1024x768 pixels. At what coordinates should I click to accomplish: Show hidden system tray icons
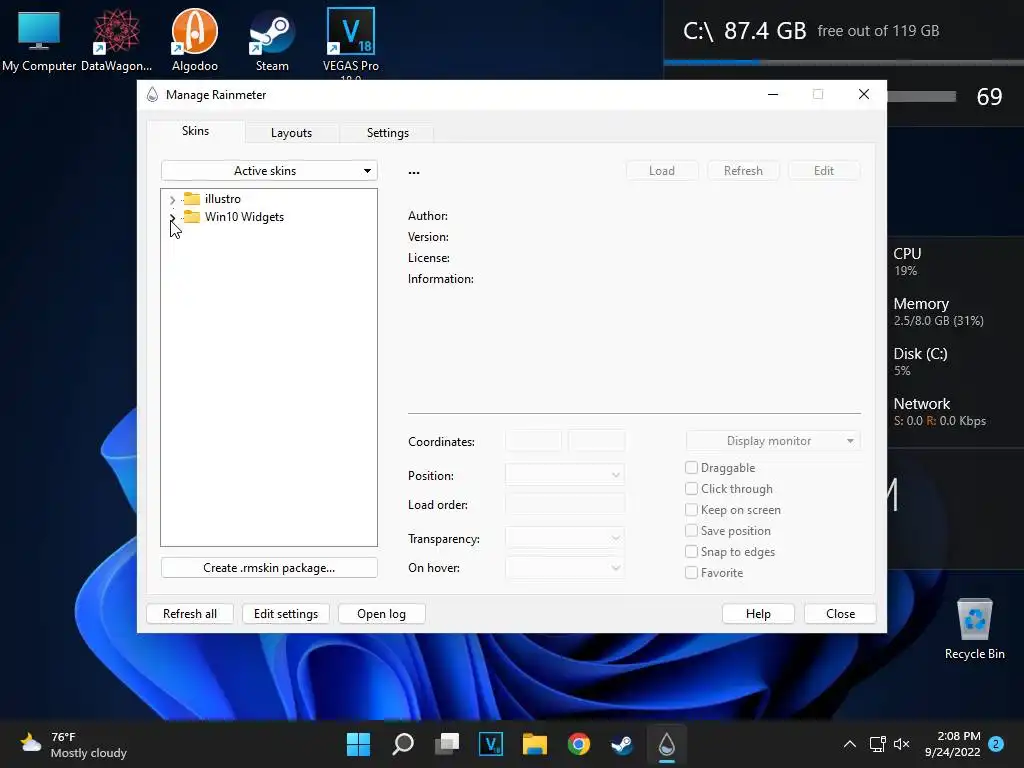(x=850, y=744)
